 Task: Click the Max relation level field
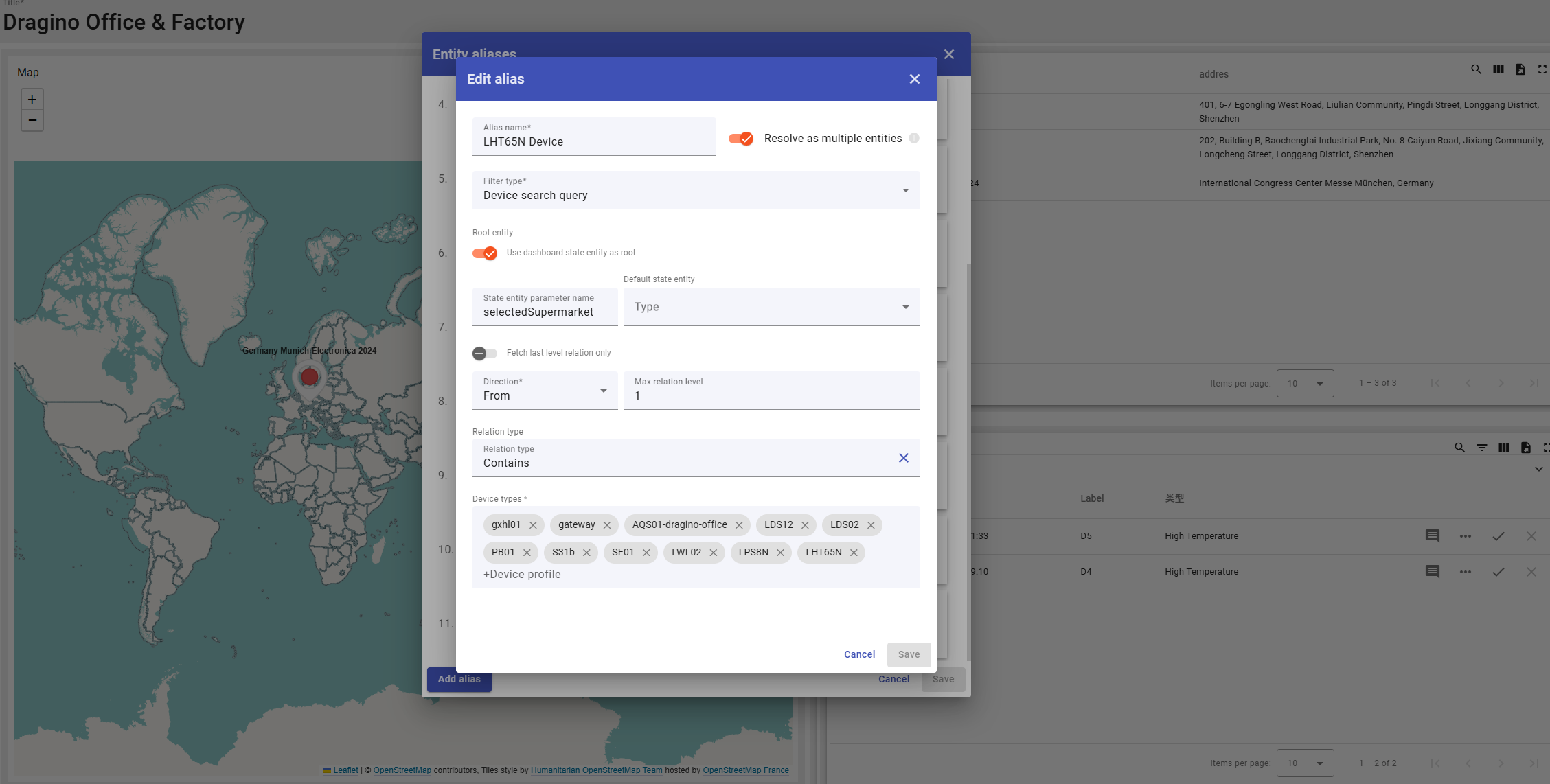pyautogui.click(x=771, y=395)
